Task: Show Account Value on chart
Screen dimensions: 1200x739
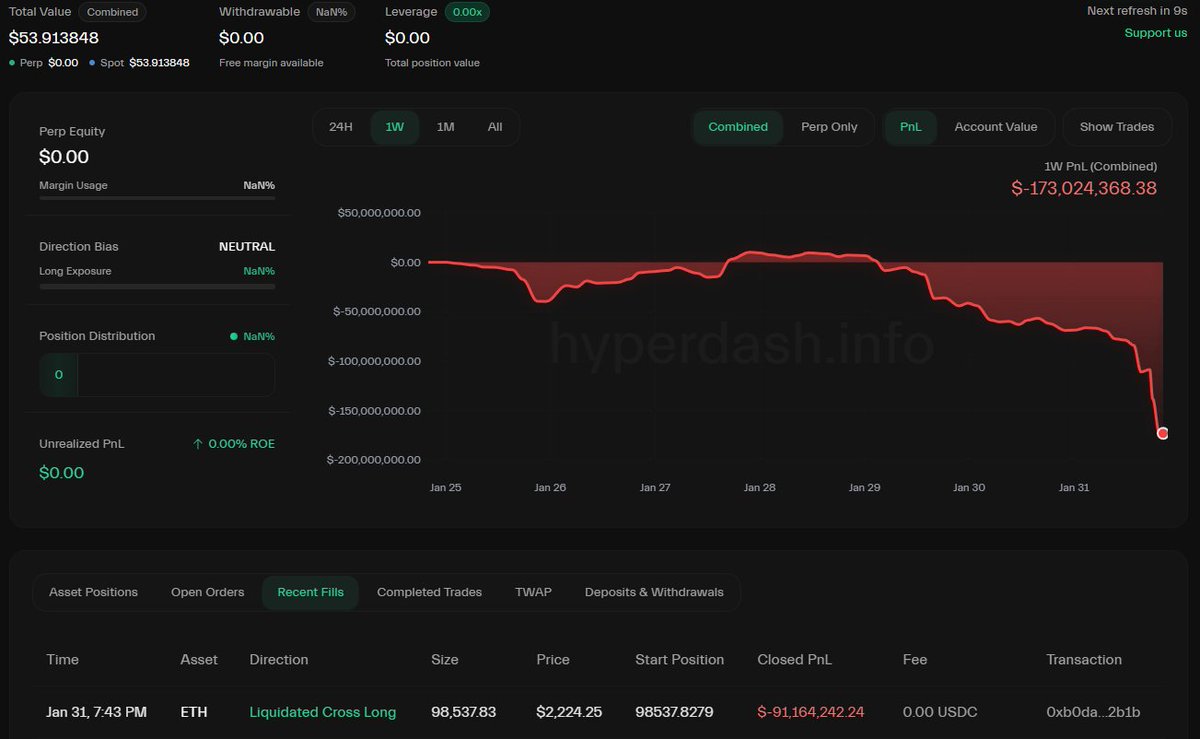Action: [995, 127]
